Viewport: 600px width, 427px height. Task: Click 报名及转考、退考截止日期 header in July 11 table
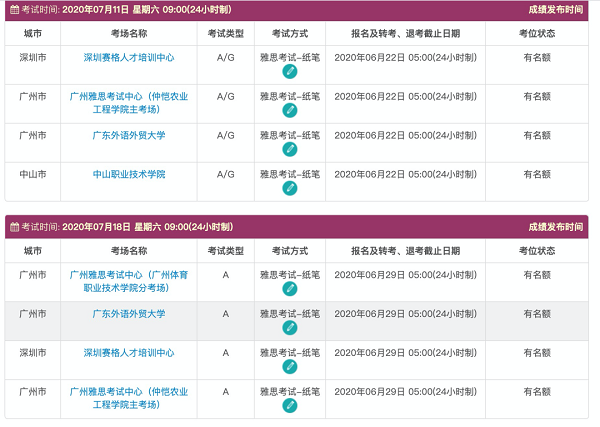pyautogui.click(x=406, y=34)
